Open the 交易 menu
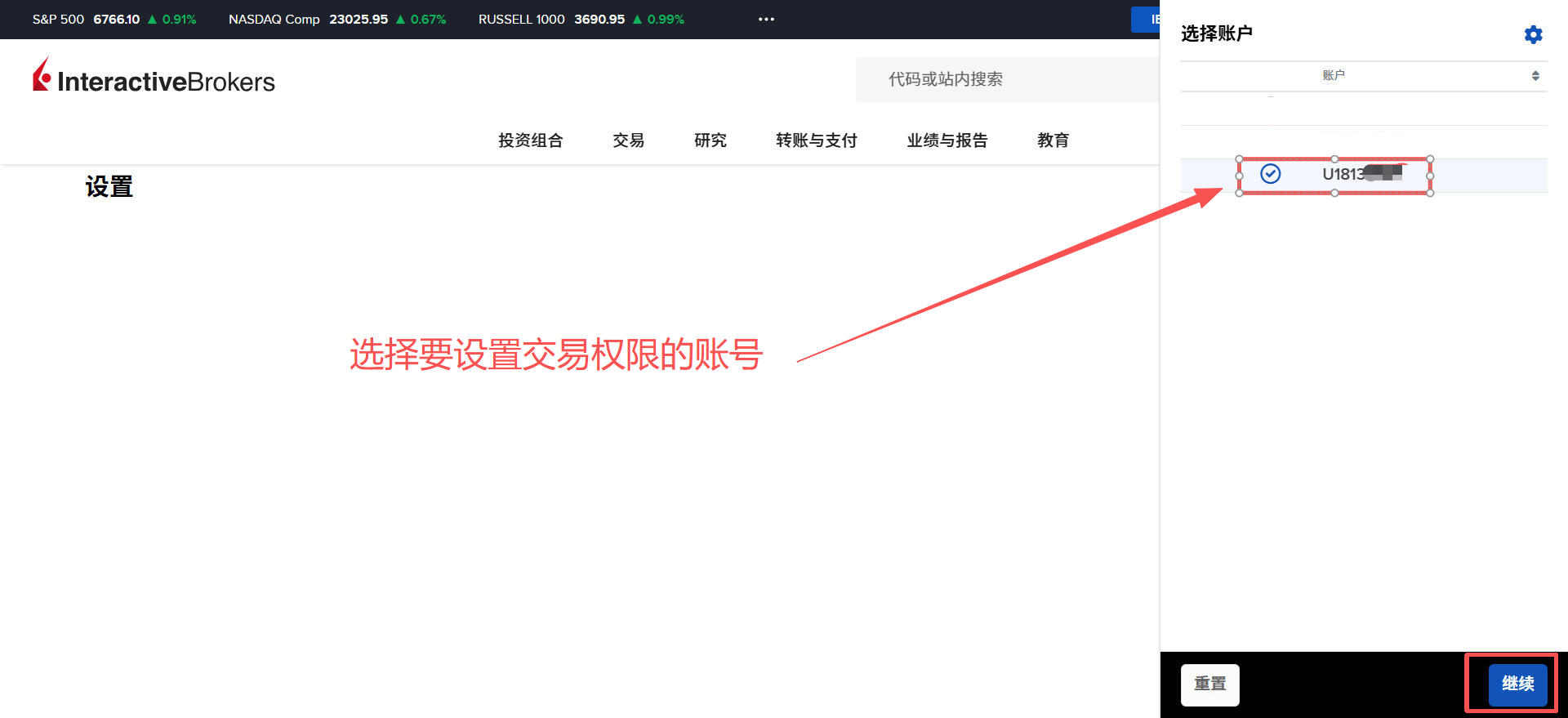 coord(628,140)
